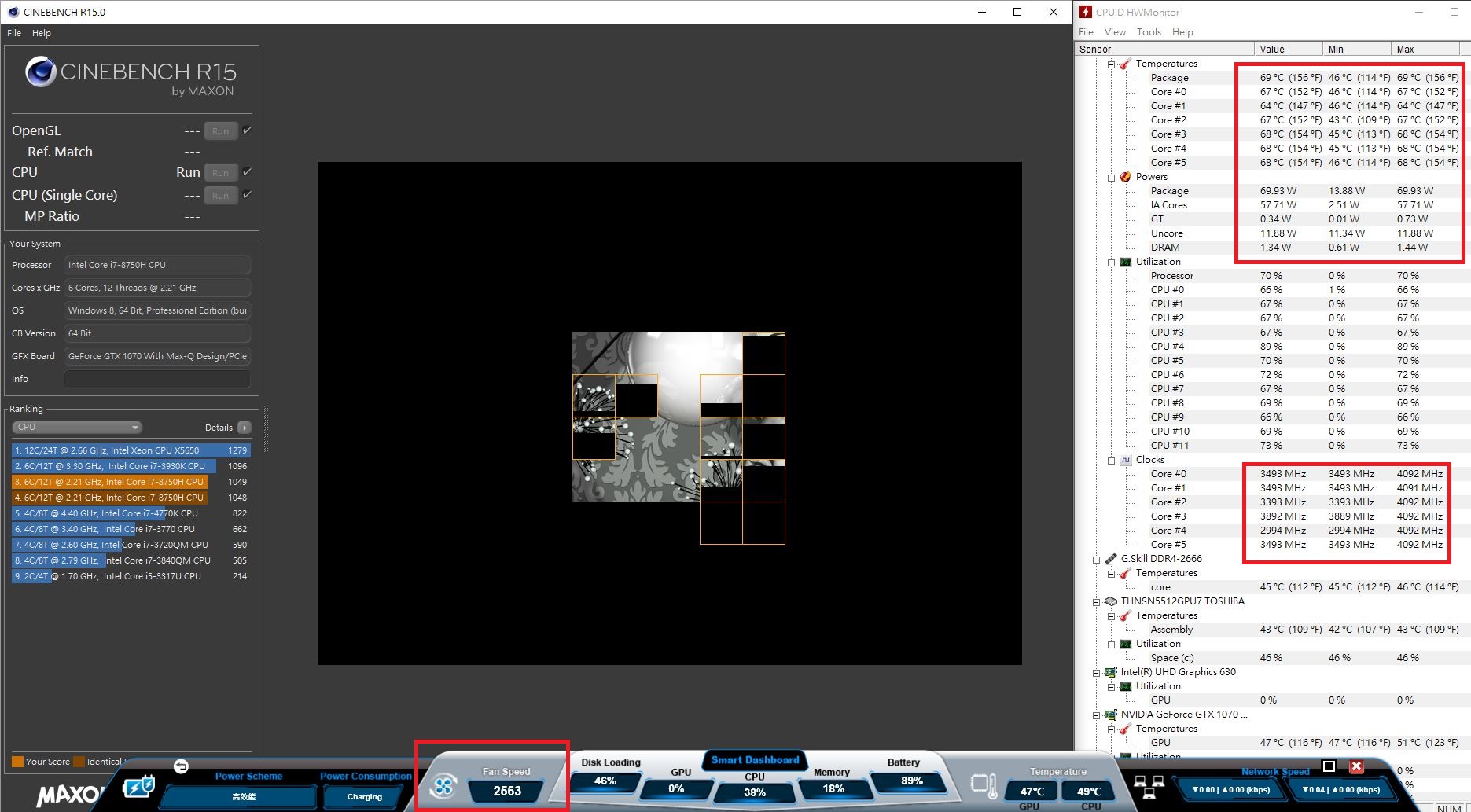This screenshot has width=1471, height=812.
Task: Click the THNSN5512GPU7 TOSHIBA drive icon
Action: point(1110,601)
